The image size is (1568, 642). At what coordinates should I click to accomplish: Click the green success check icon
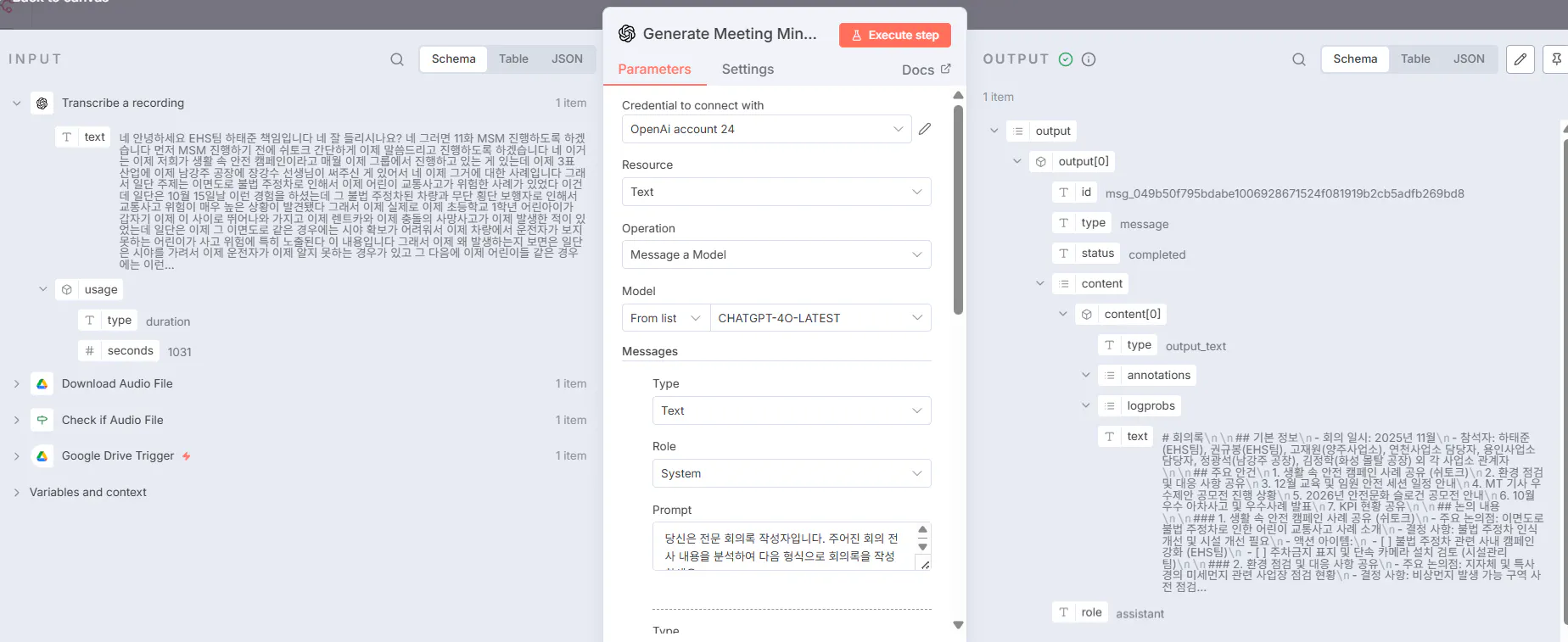(x=1066, y=59)
